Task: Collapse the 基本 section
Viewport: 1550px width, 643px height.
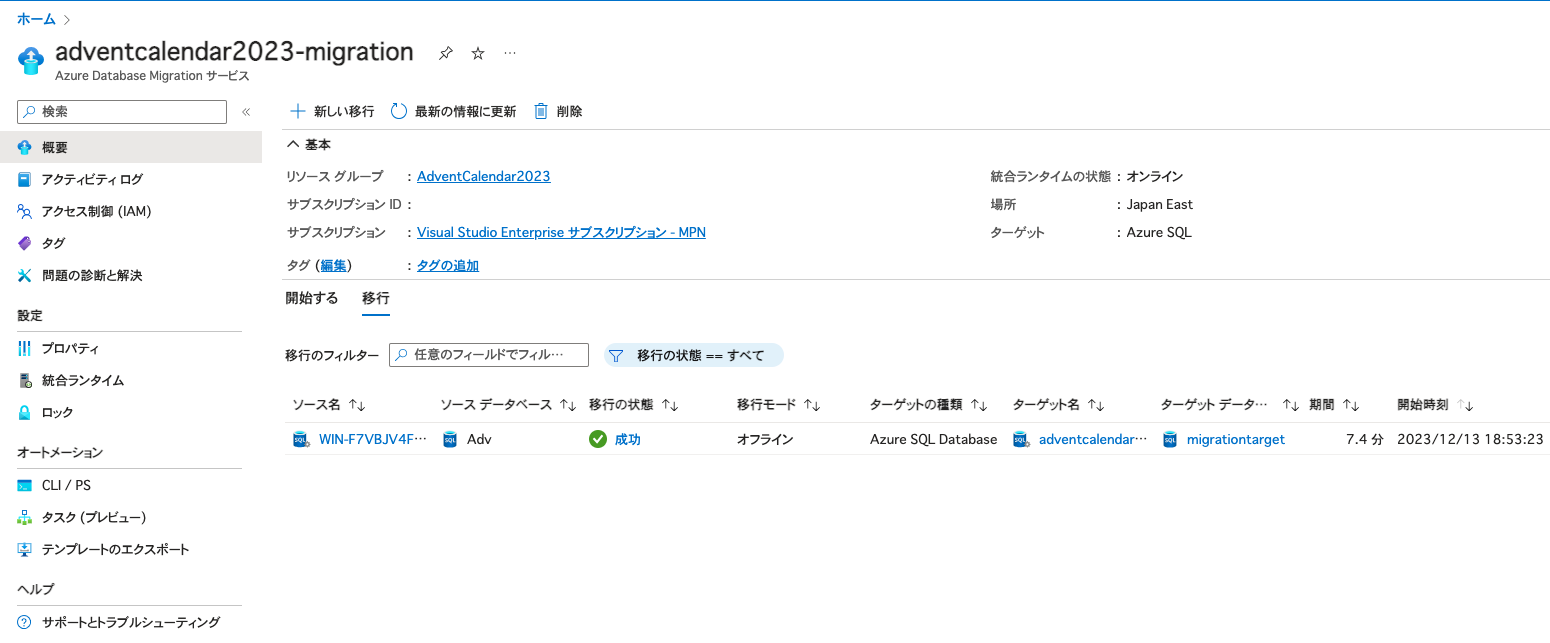Action: click(x=294, y=144)
